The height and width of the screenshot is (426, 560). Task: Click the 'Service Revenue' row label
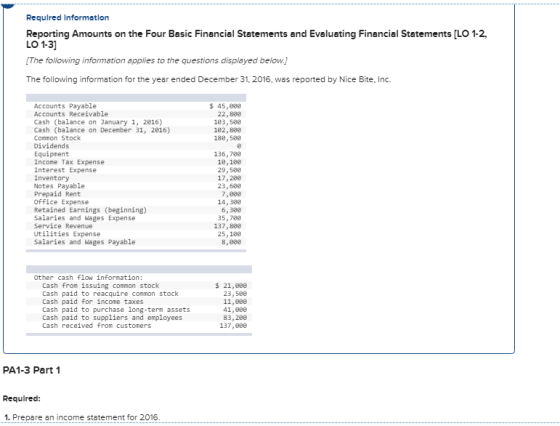pos(63,226)
